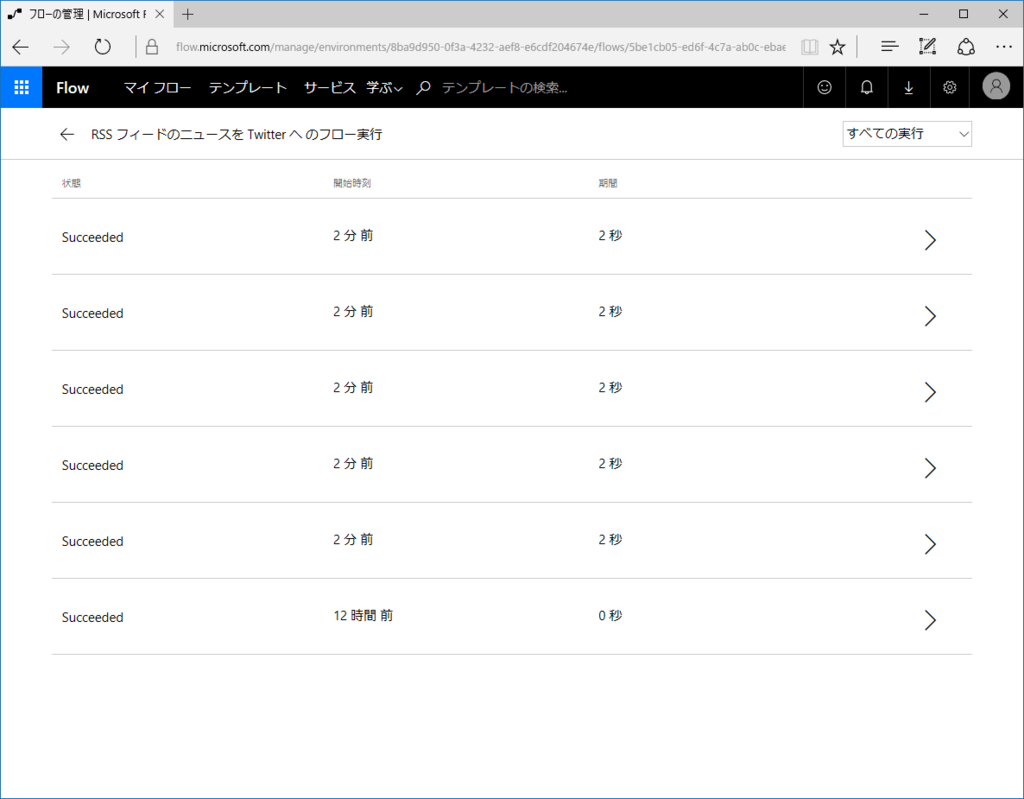Share the page via Edge share icon
The width and height of the screenshot is (1024, 799).
[965, 46]
